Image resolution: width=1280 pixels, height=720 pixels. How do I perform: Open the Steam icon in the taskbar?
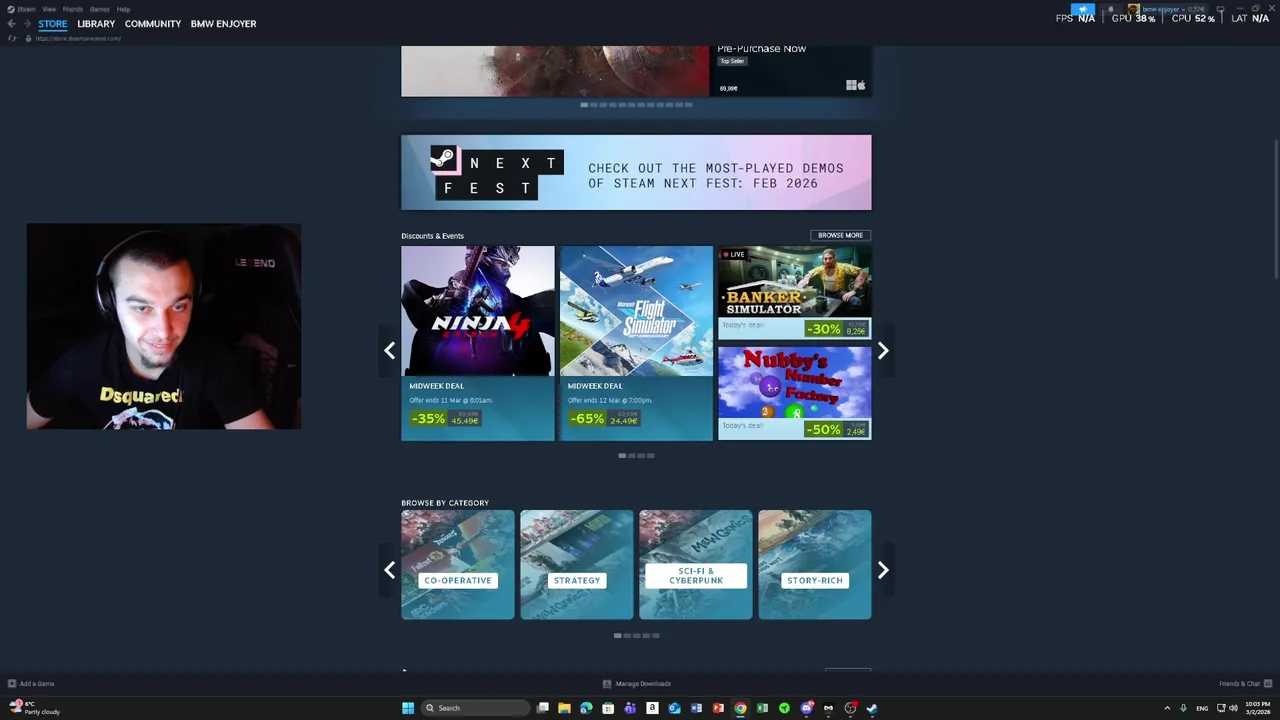(872, 708)
